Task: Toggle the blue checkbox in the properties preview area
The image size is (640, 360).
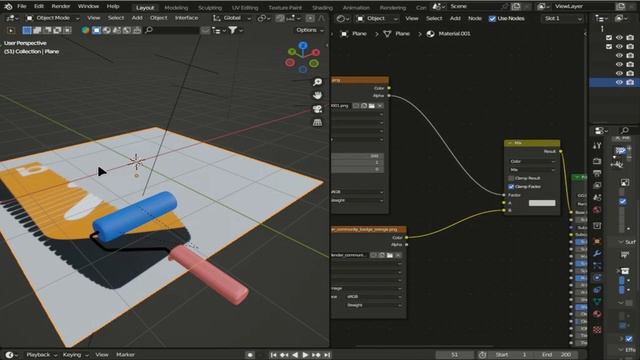Action: 622,201
